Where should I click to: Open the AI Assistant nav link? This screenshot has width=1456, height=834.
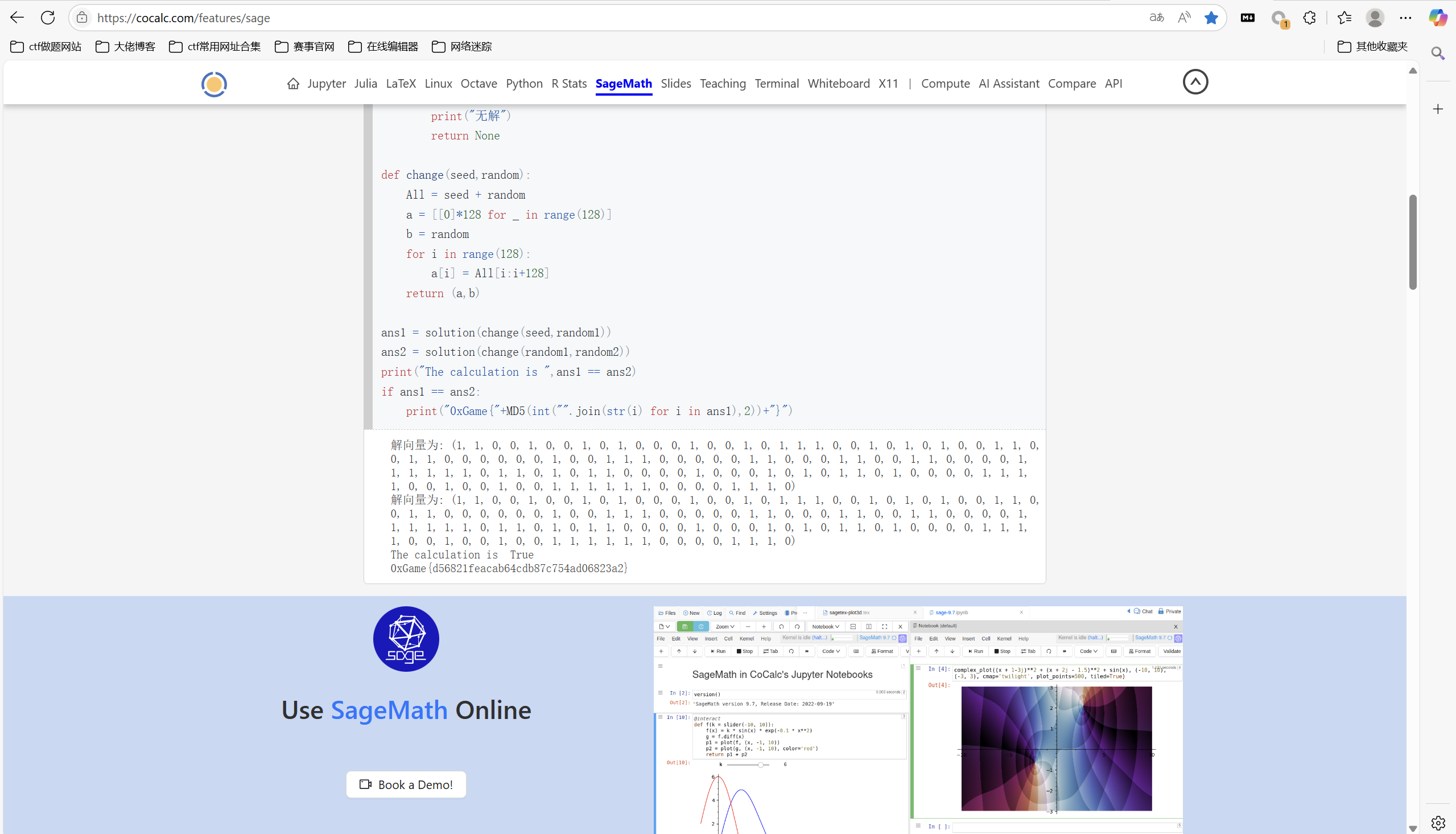1009,84
